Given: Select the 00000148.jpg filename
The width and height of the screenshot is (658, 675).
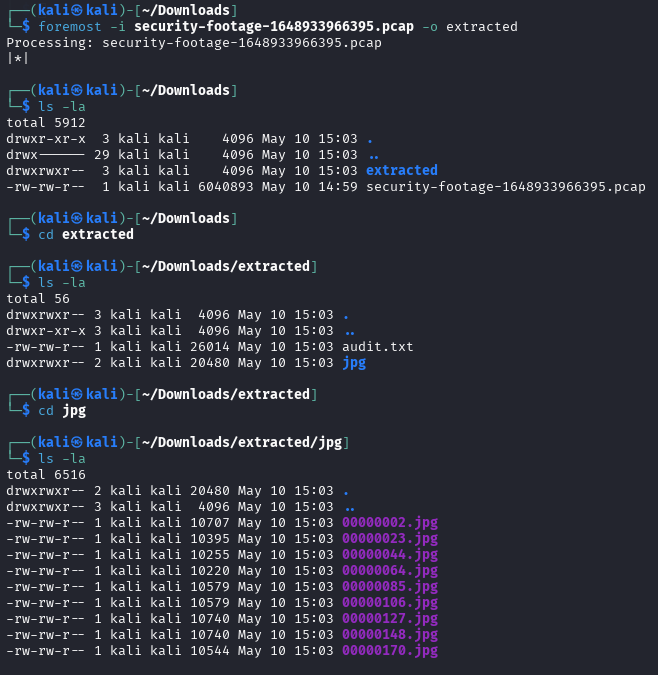Looking at the screenshot, I should (390, 635).
